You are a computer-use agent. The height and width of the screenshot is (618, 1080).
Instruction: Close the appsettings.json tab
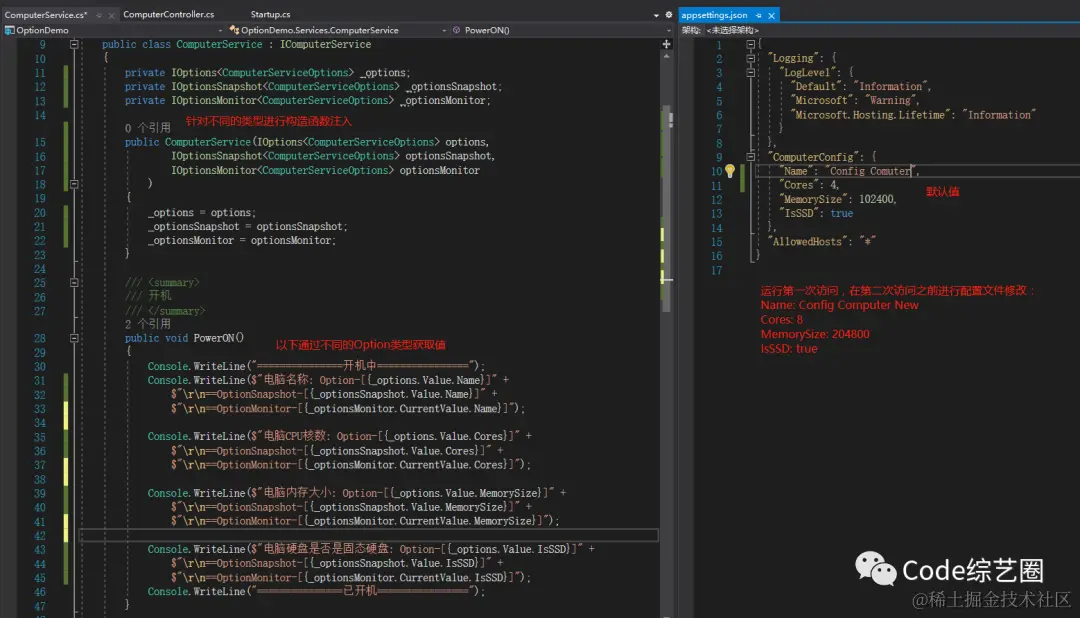(771, 15)
